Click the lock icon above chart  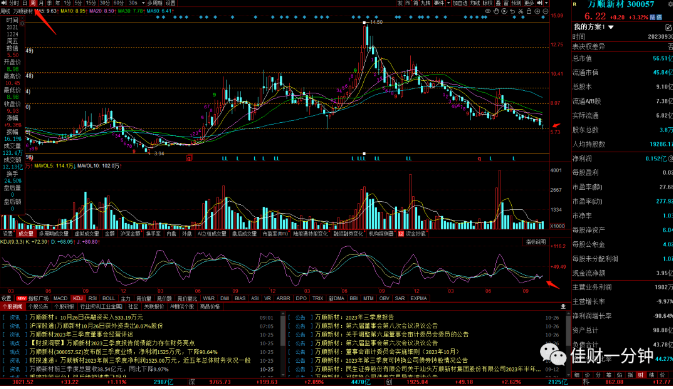(x=529, y=11)
